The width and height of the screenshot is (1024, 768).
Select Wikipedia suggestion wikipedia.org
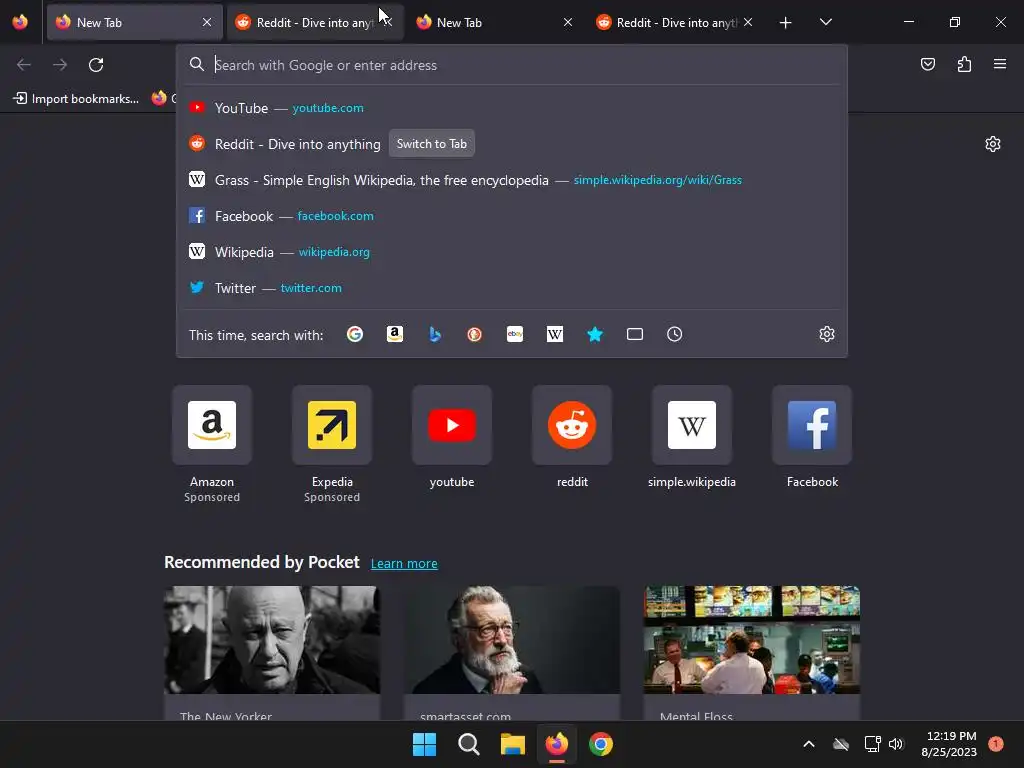coord(511,251)
